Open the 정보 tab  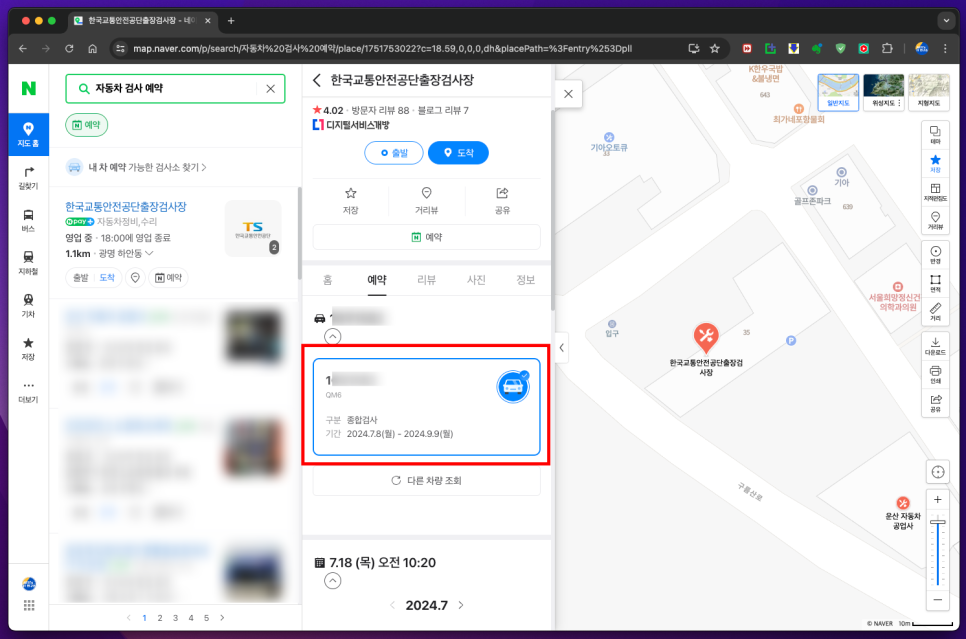[526, 280]
